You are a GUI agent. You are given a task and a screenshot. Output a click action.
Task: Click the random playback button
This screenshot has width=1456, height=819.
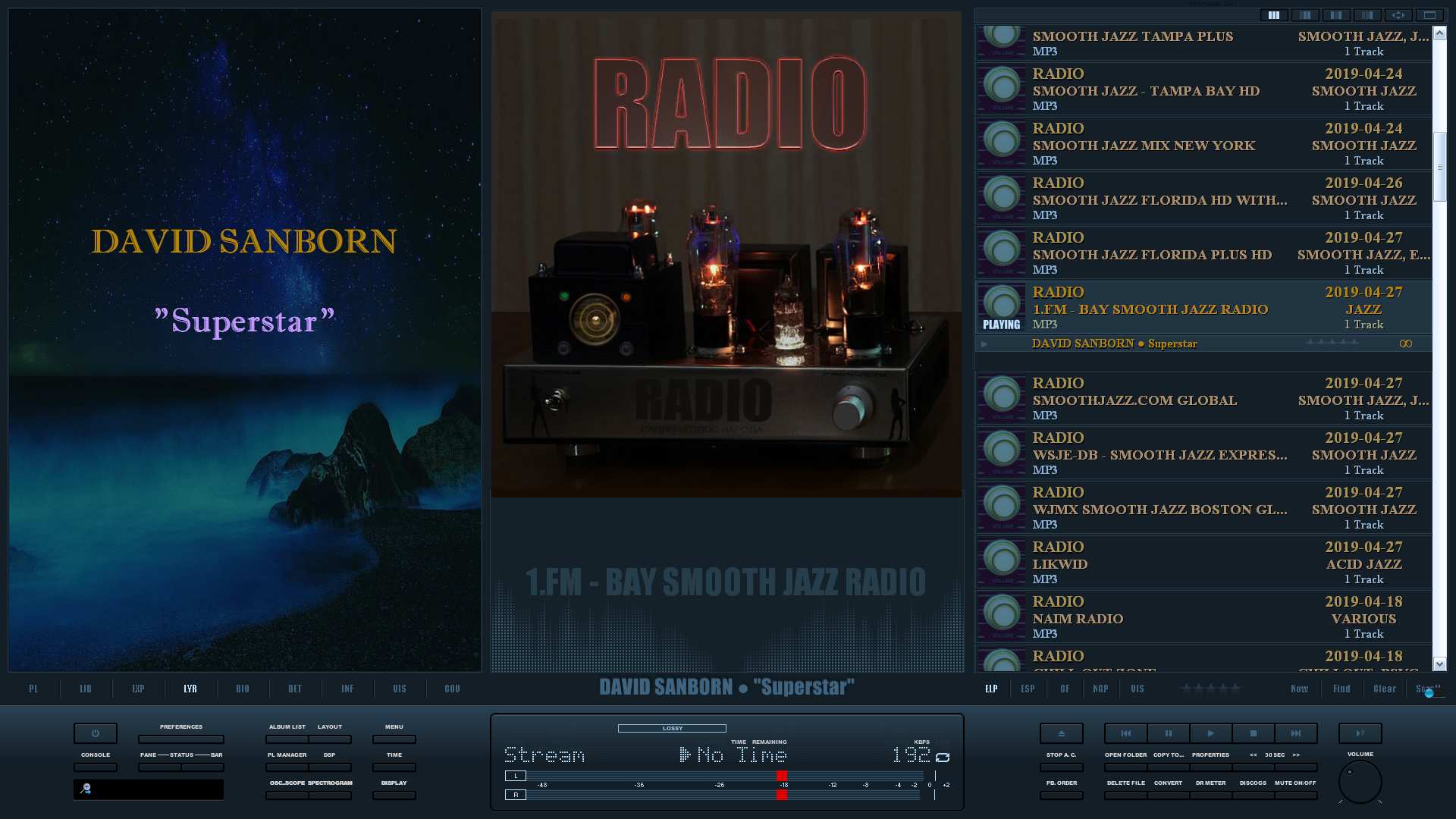coord(1360,733)
